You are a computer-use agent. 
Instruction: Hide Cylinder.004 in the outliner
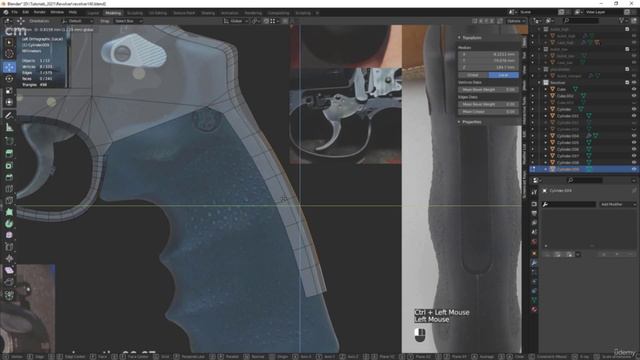click(x=634, y=136)
